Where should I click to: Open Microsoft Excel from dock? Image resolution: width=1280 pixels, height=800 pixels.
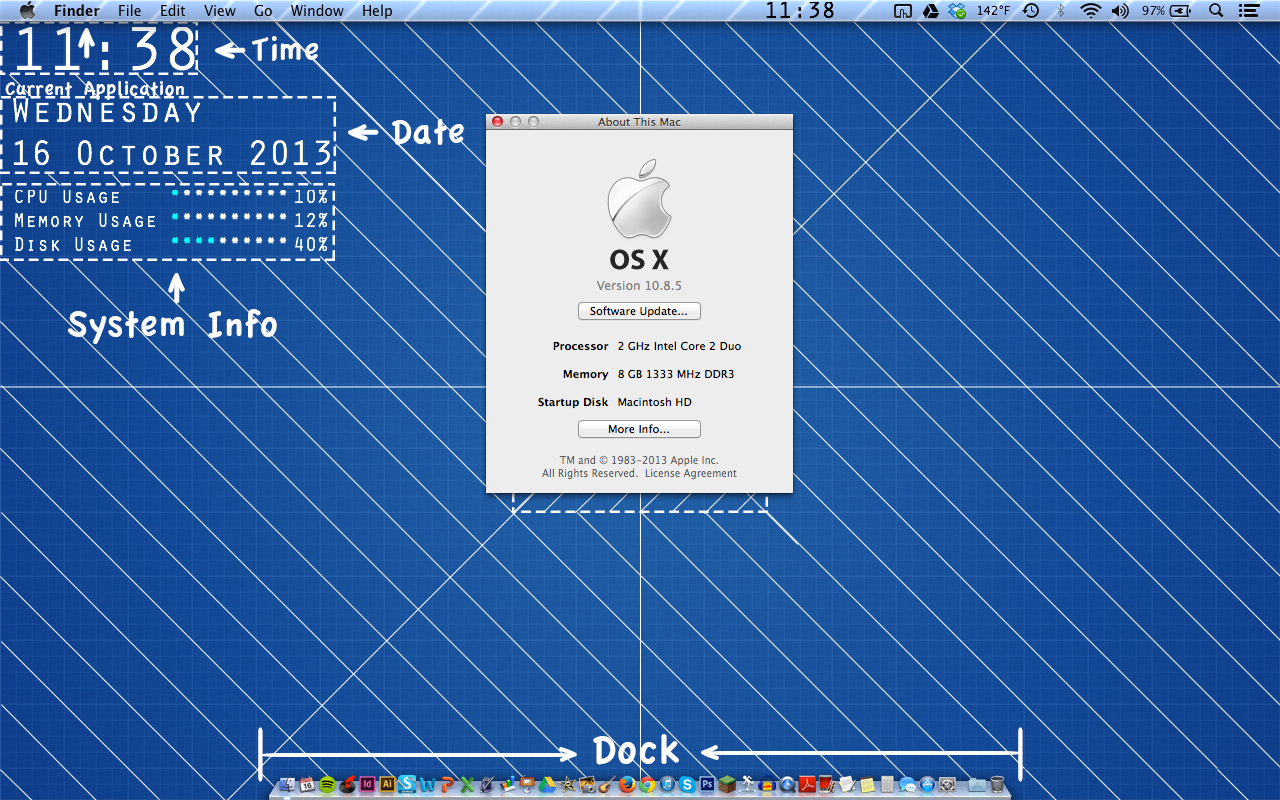[x=467, y=785]
